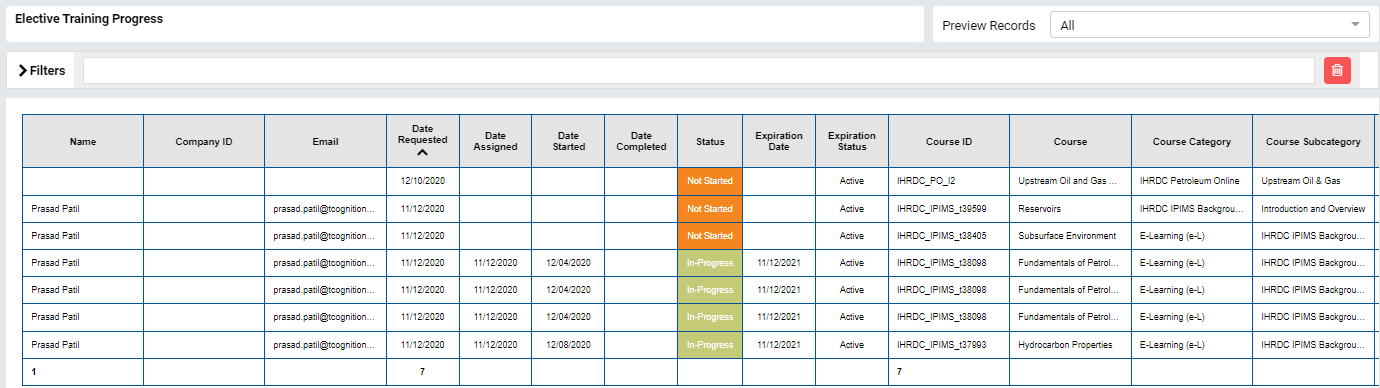The width and height of the screenshot is (1380, 388).
Task: Sort by Date Started column header
Action: tap(568, 142)
